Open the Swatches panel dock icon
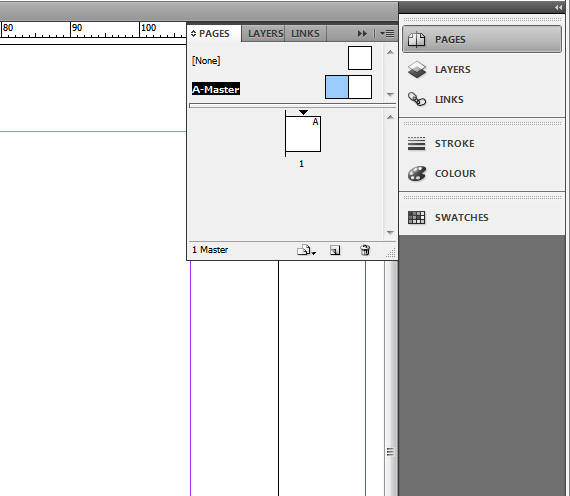Viewport: 570px width, 496px height. tap(482, 217)
